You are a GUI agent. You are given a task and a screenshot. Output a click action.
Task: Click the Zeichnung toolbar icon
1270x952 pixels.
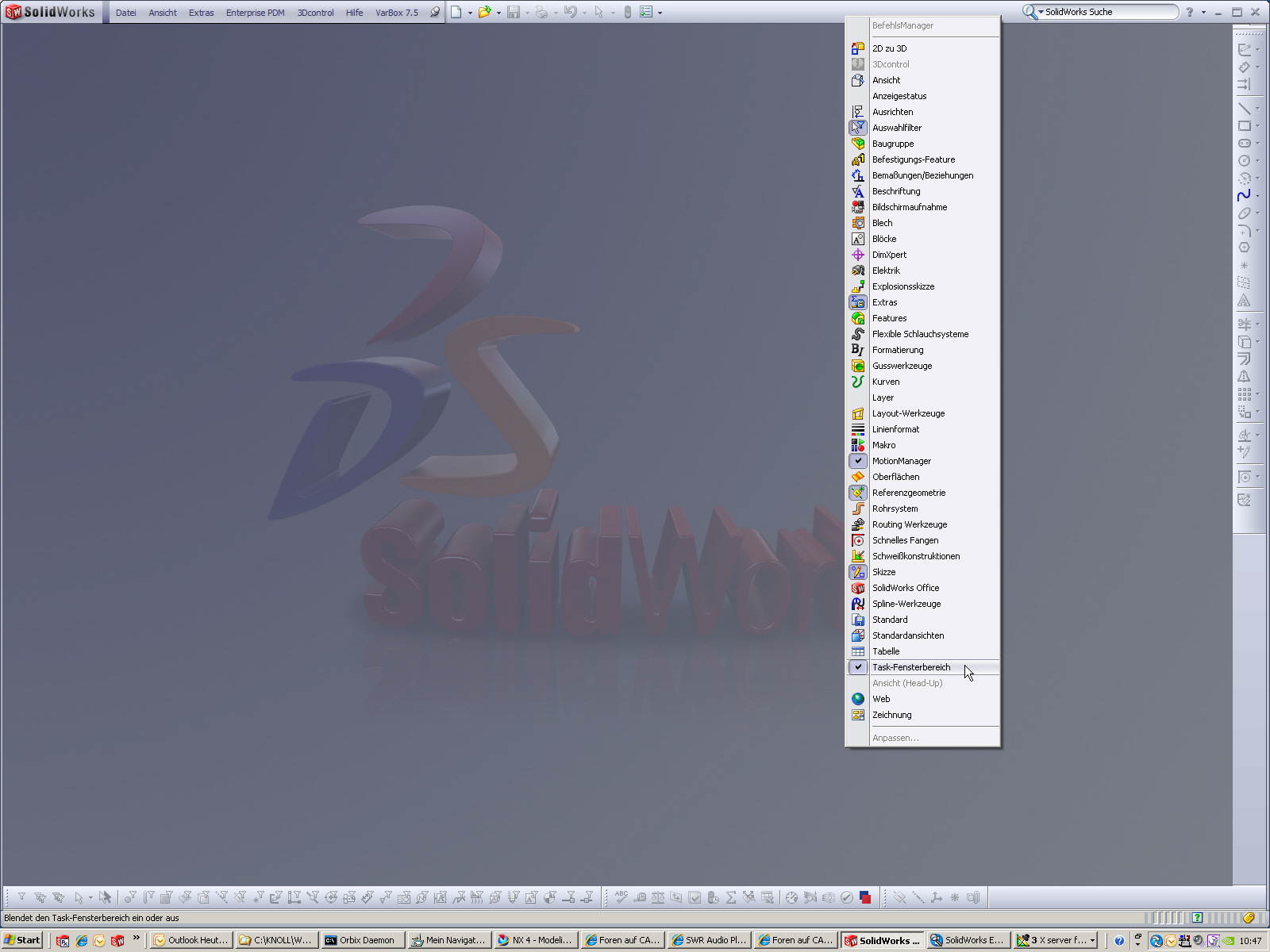click(858, 715)
